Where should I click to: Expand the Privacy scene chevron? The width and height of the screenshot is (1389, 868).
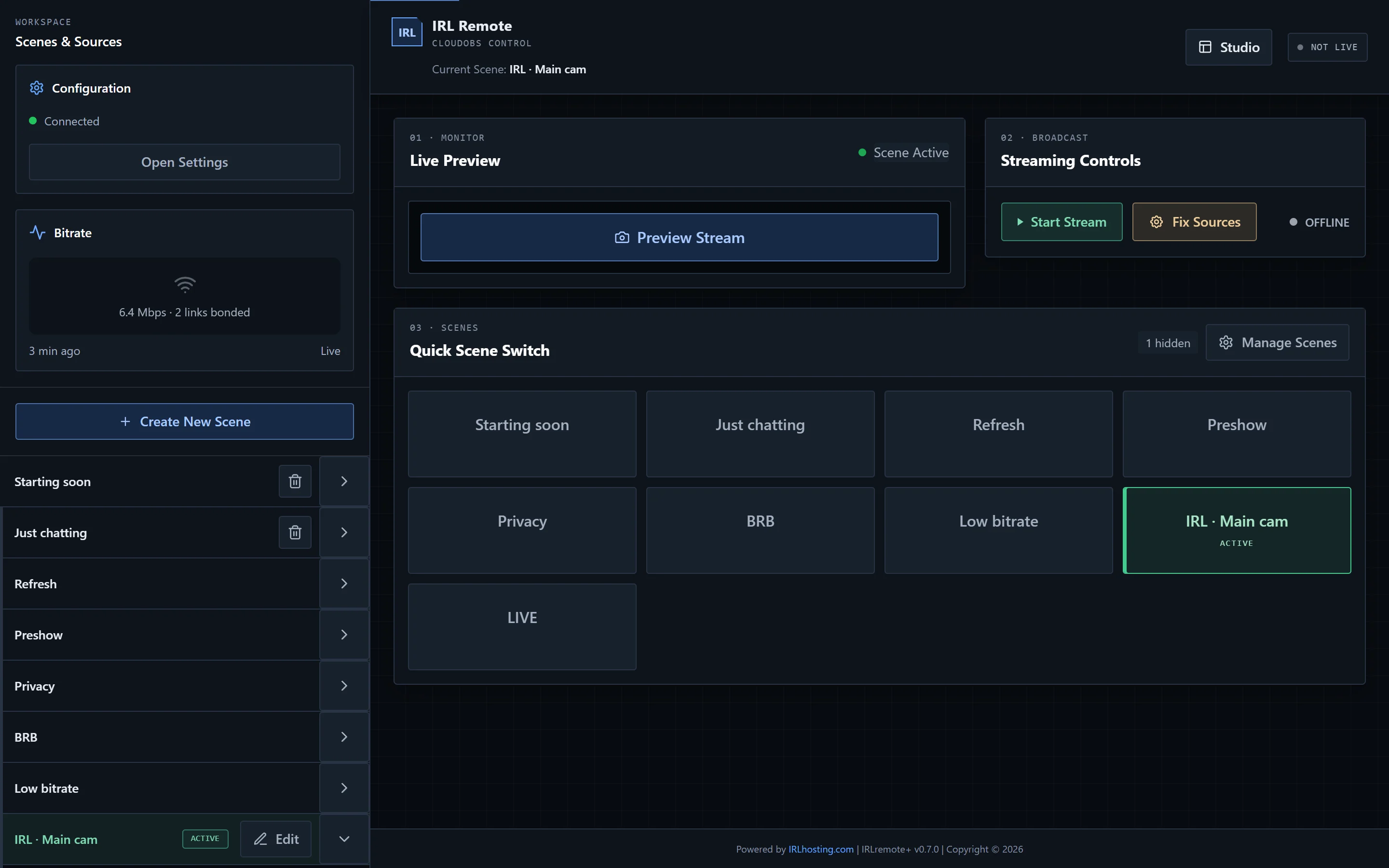[x=344, y=685]
